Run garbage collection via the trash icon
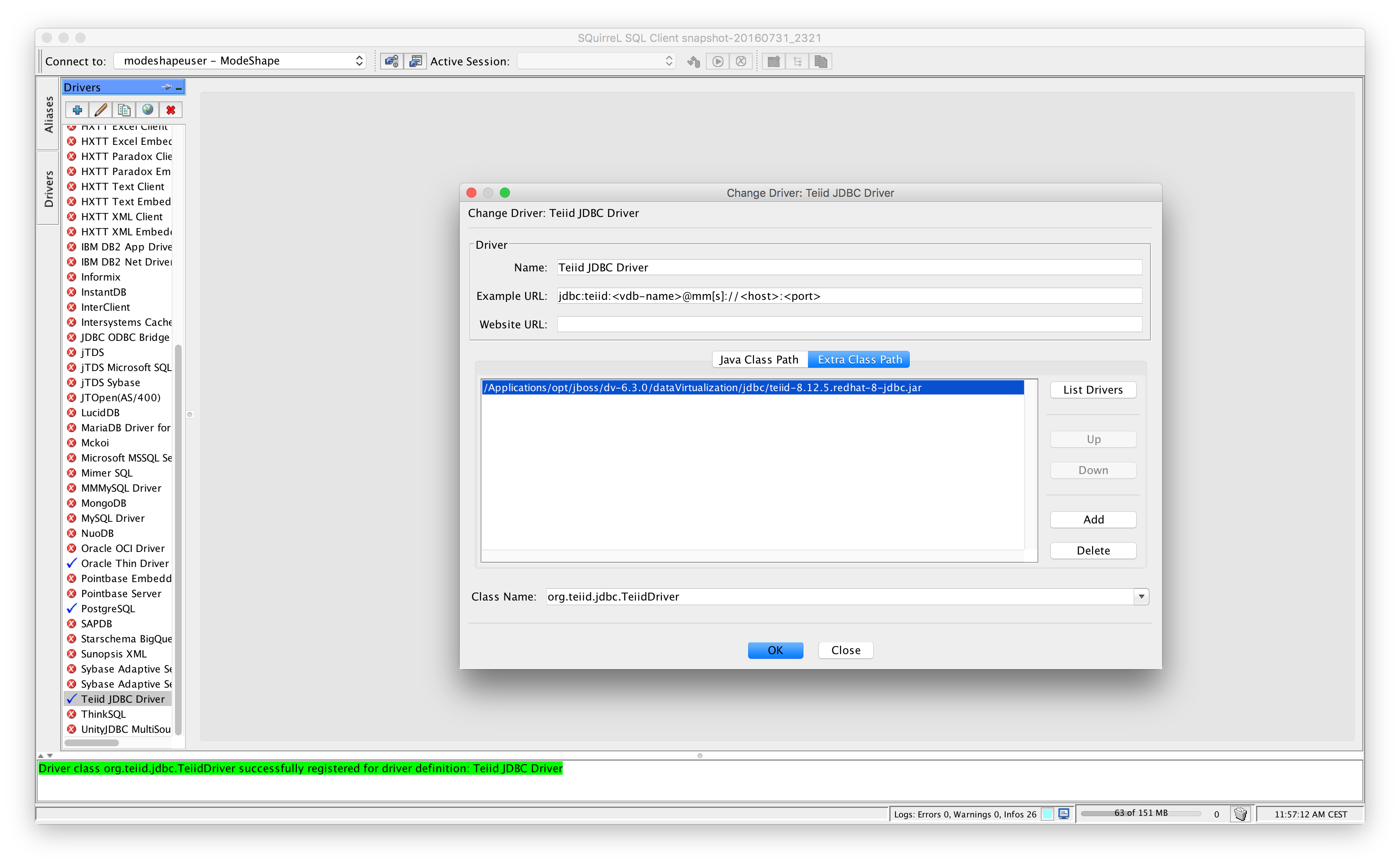The height and width of the screenshot is (866, 1400). coord(1240,813)
